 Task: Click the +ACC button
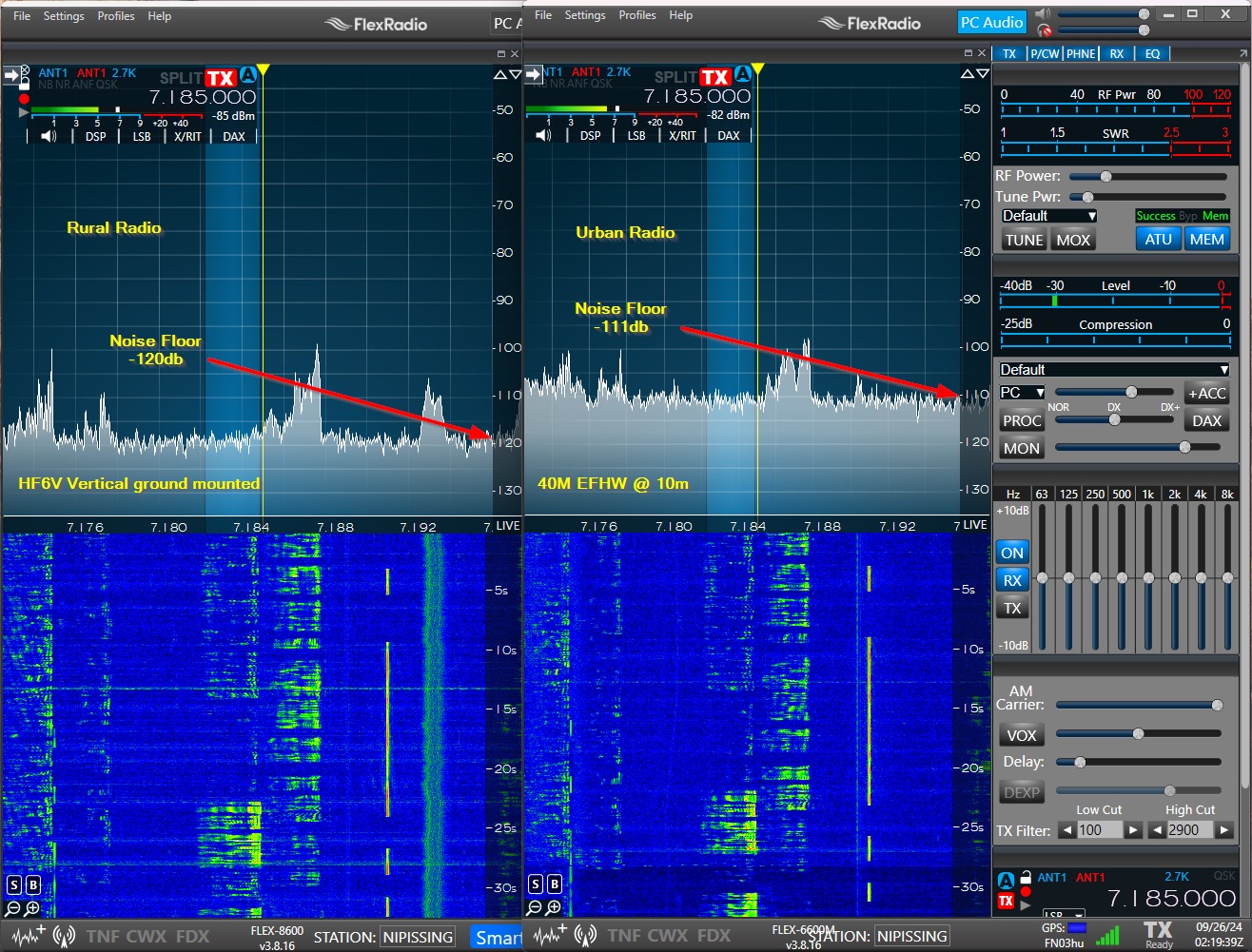click(1206, 393)
